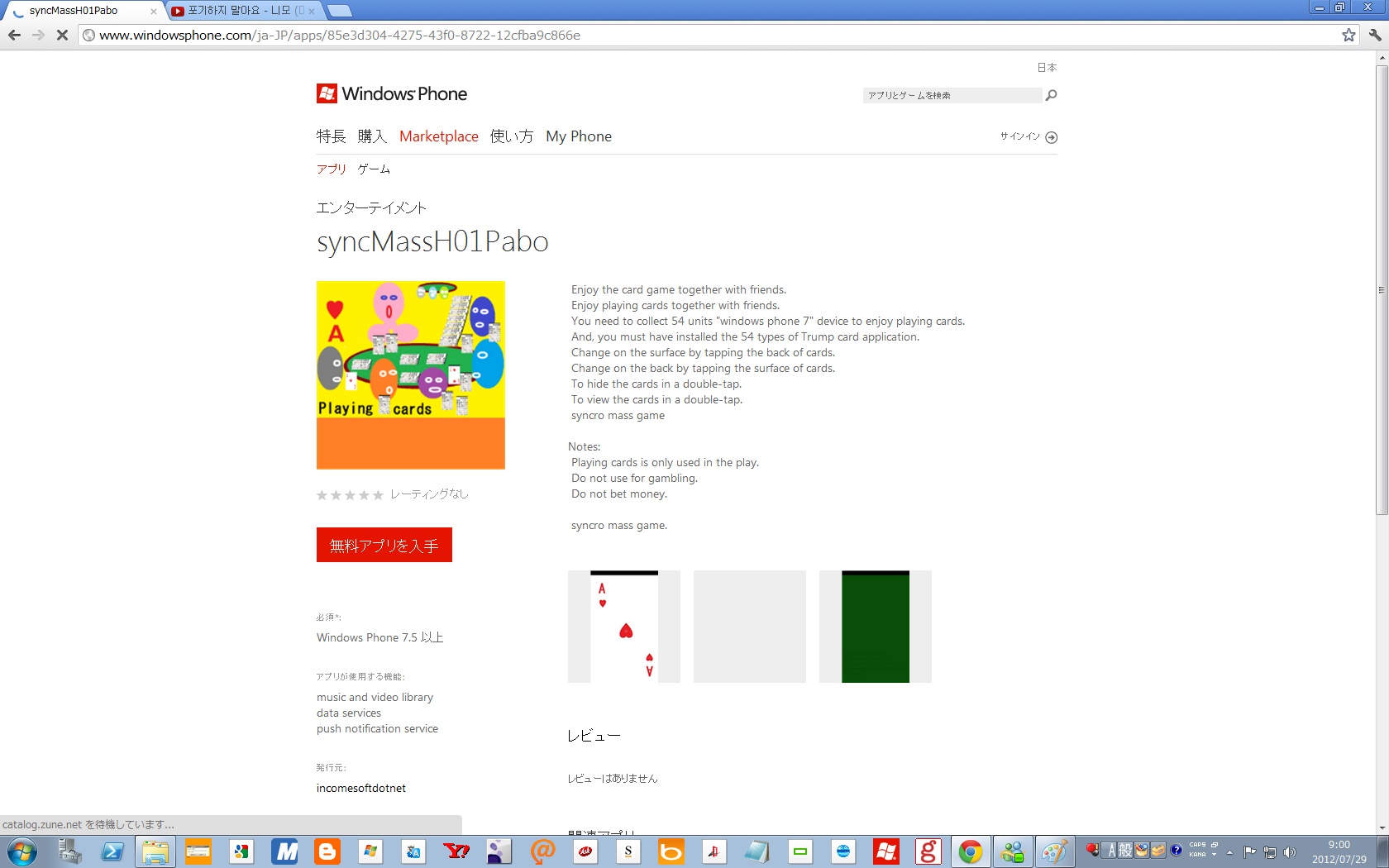Screen dimensions: 1389x868
Task: Open the 使い方 navigation item
Action: coord(512,136)
